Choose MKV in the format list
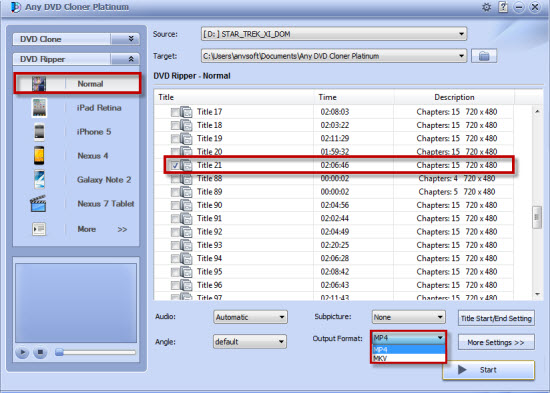Screen dimensions: 550x393 tap(408, 358)
